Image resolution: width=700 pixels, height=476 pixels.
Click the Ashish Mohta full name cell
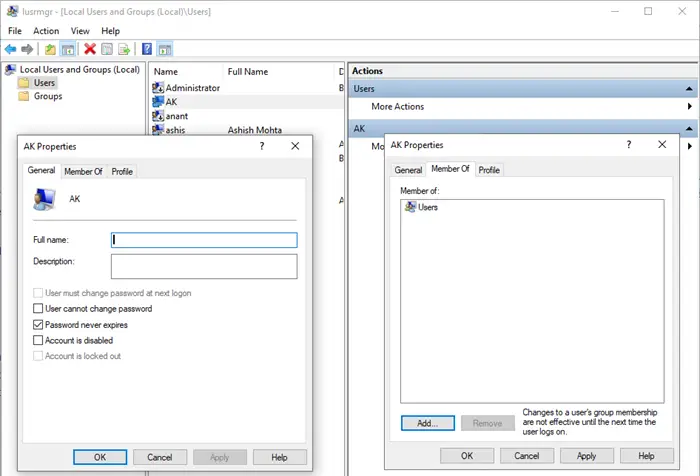click(255, 130)
